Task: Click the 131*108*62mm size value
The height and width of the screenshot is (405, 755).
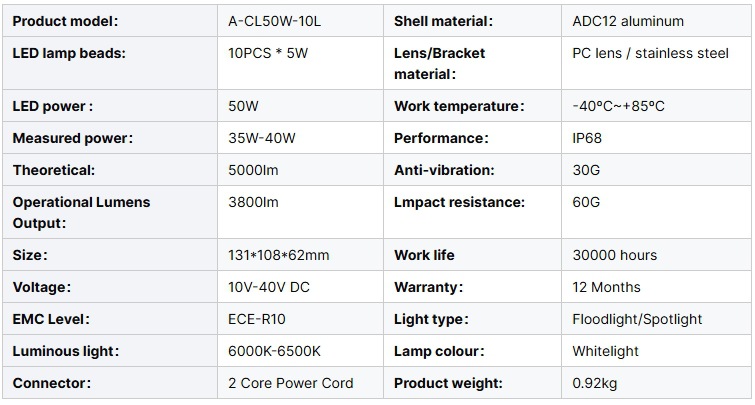Action: pyautogui.click(x=278, y=255)
